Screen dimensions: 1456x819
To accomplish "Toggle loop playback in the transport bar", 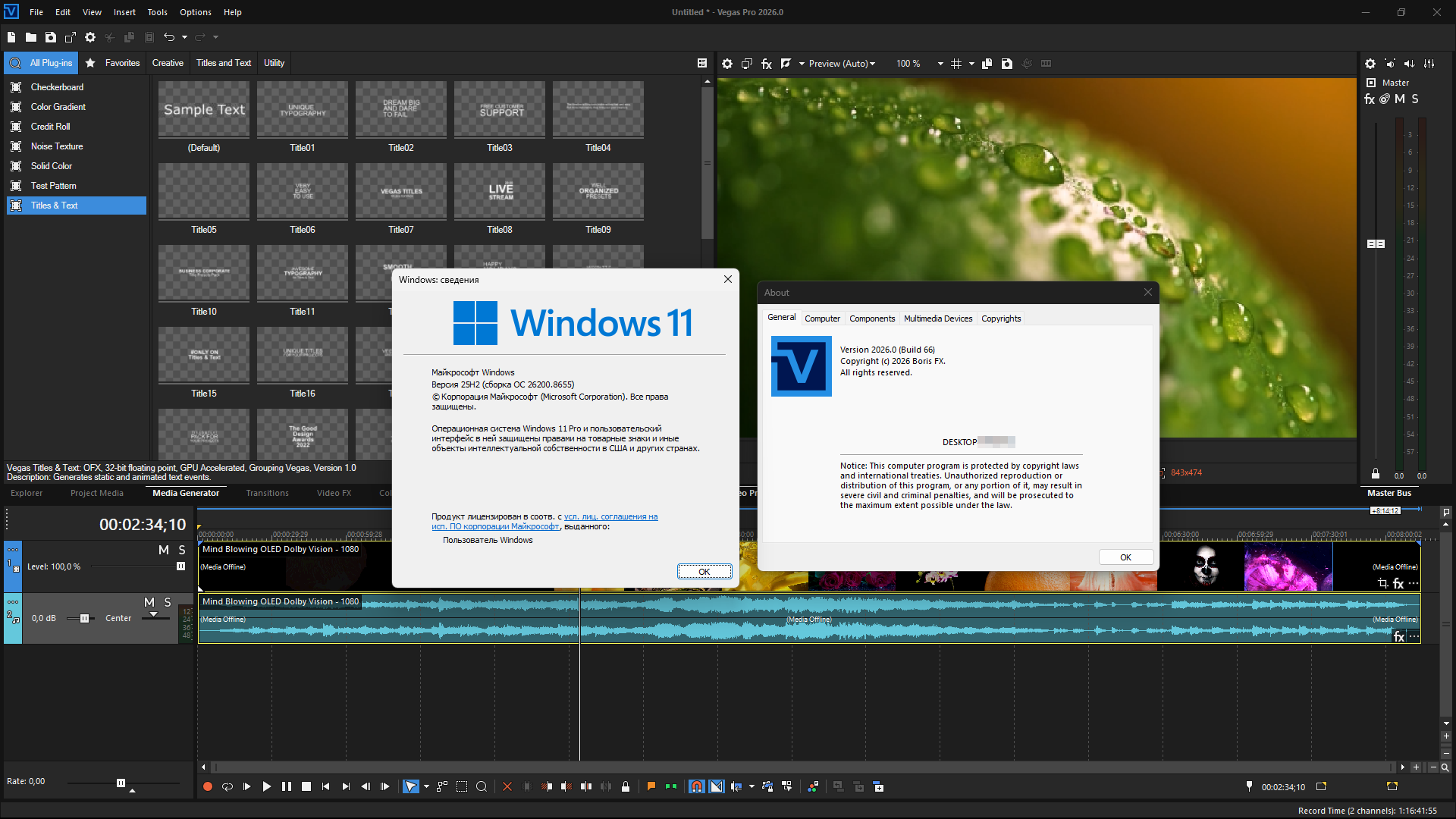I will pos(227,787).
